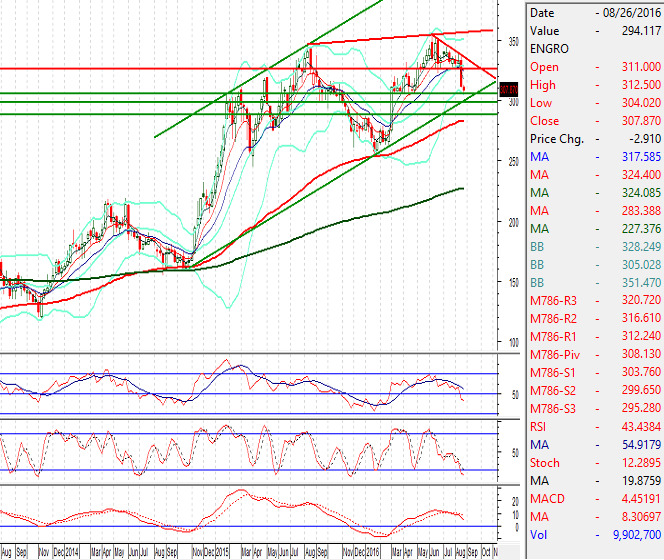Screen dimensions: 664x560
Task: Click the M786-R2 label
Action: [x=553, y=319]
